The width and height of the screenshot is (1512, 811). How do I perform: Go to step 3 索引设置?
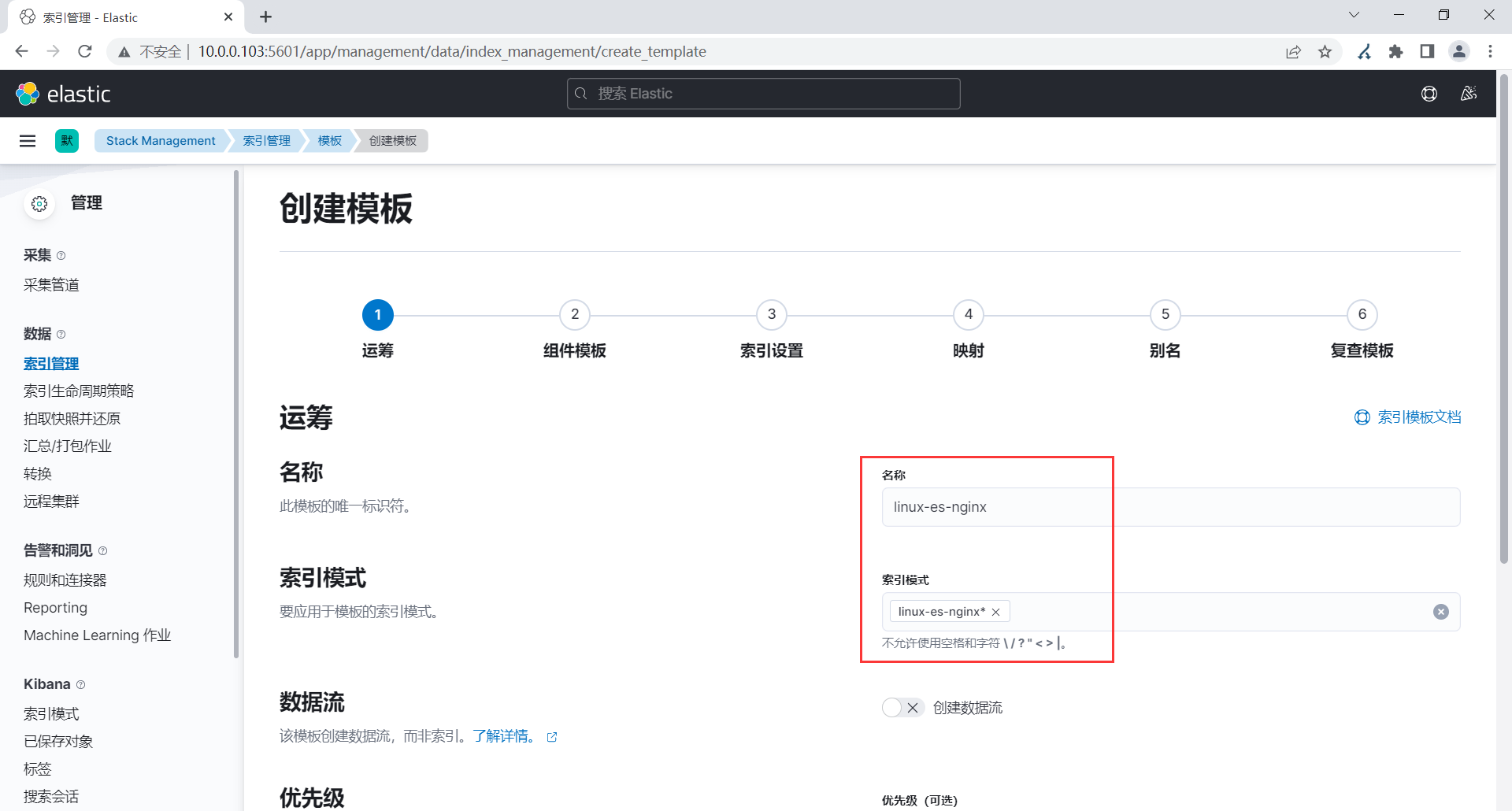point(772,315)
